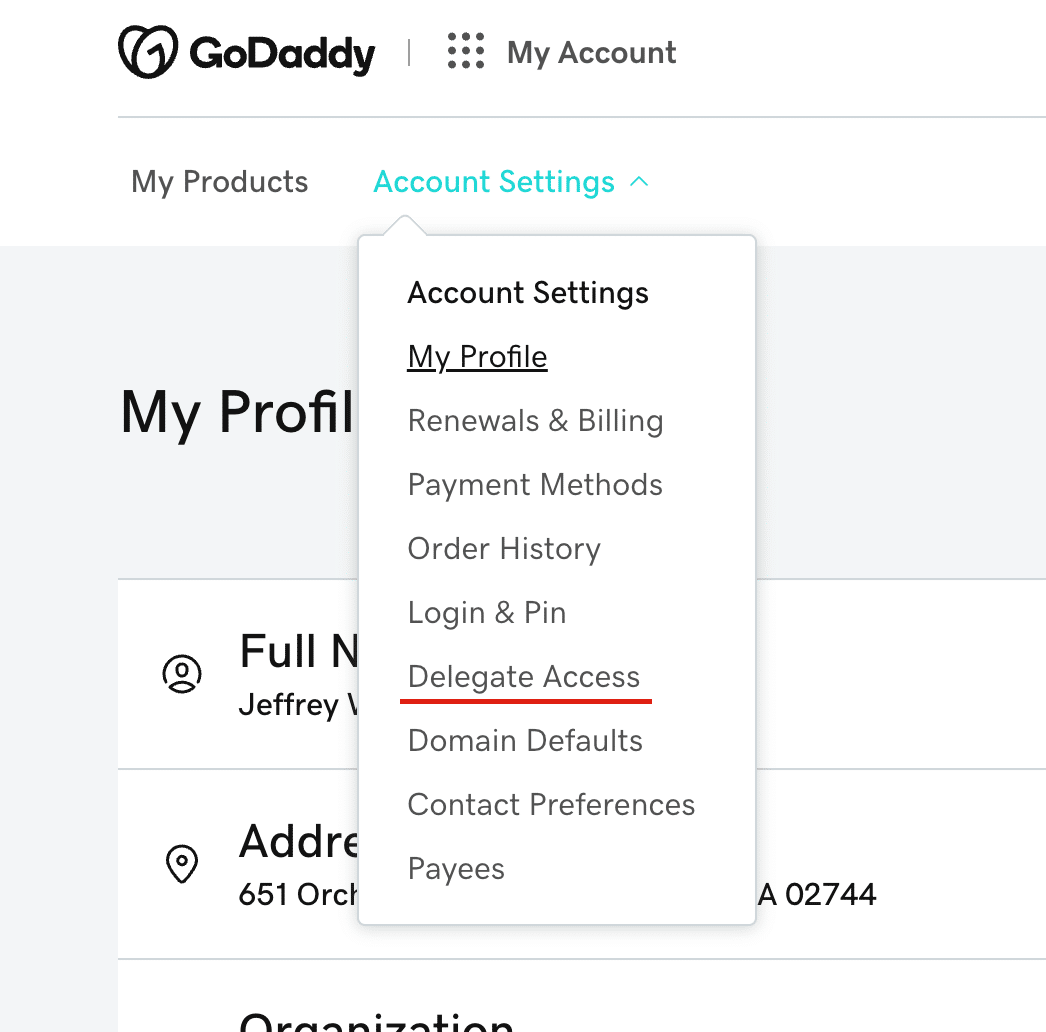Click the person icon beside Full Name
1046x1032 pixels.
(x=183, y=675)
